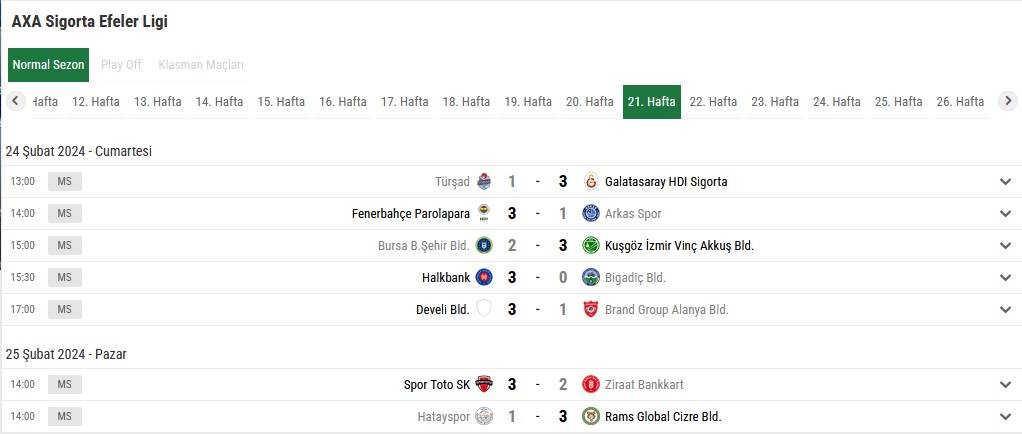Image resolution: width=1022 pixels, height=434 pixels.
Task: Select the 16. Hafta week tab
Action: coord(343,102)
